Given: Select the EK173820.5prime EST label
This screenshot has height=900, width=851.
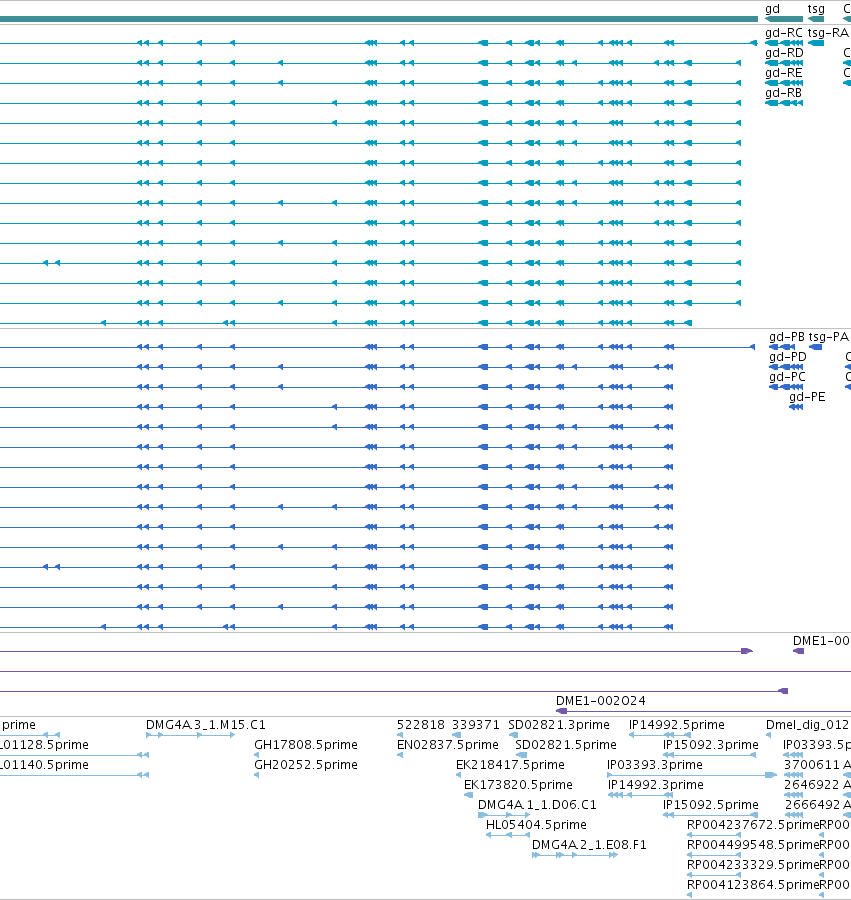Looking at the screenshot, I should [518, 785].
